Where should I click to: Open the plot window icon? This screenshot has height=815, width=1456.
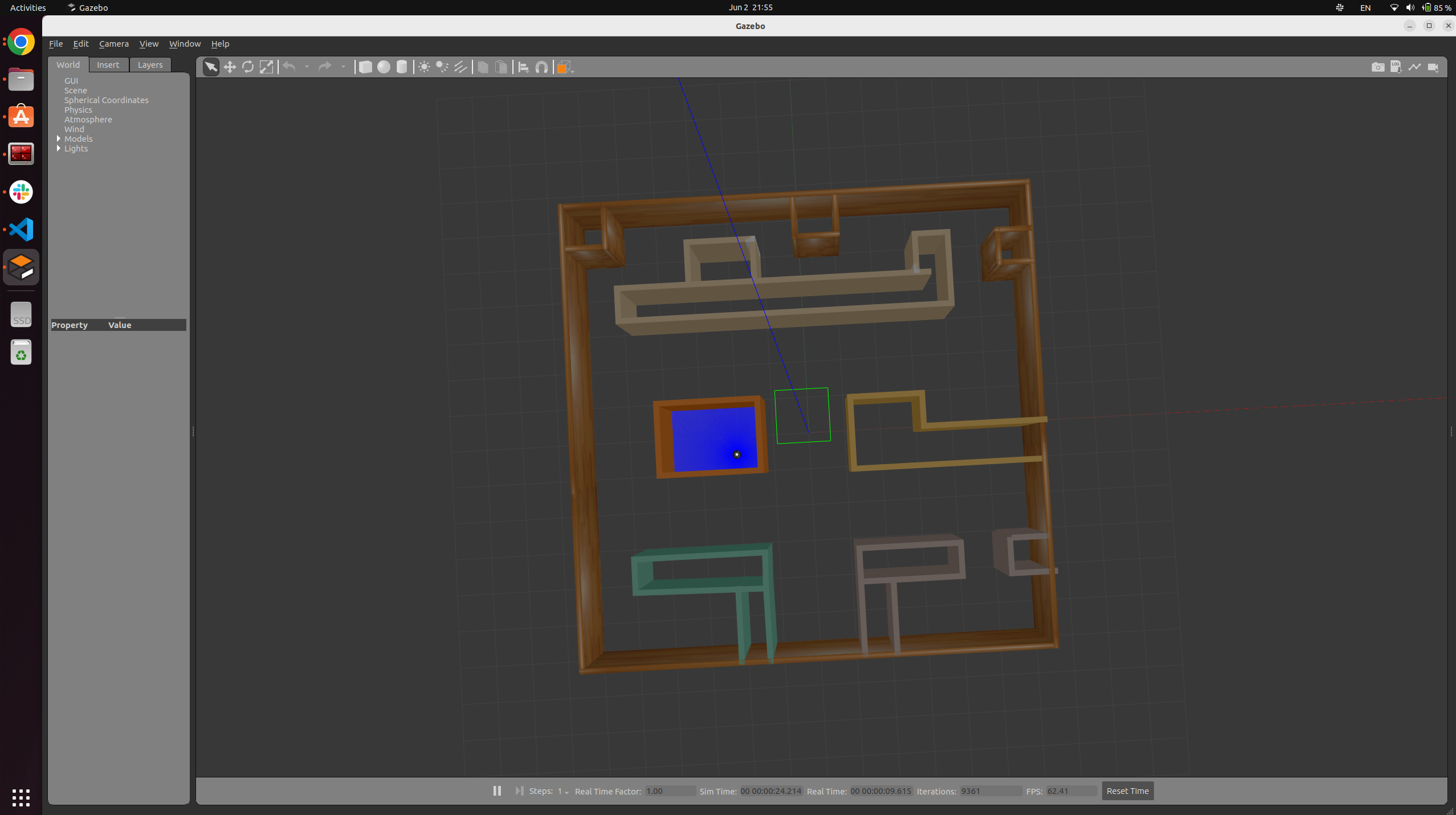[1414, 67]
